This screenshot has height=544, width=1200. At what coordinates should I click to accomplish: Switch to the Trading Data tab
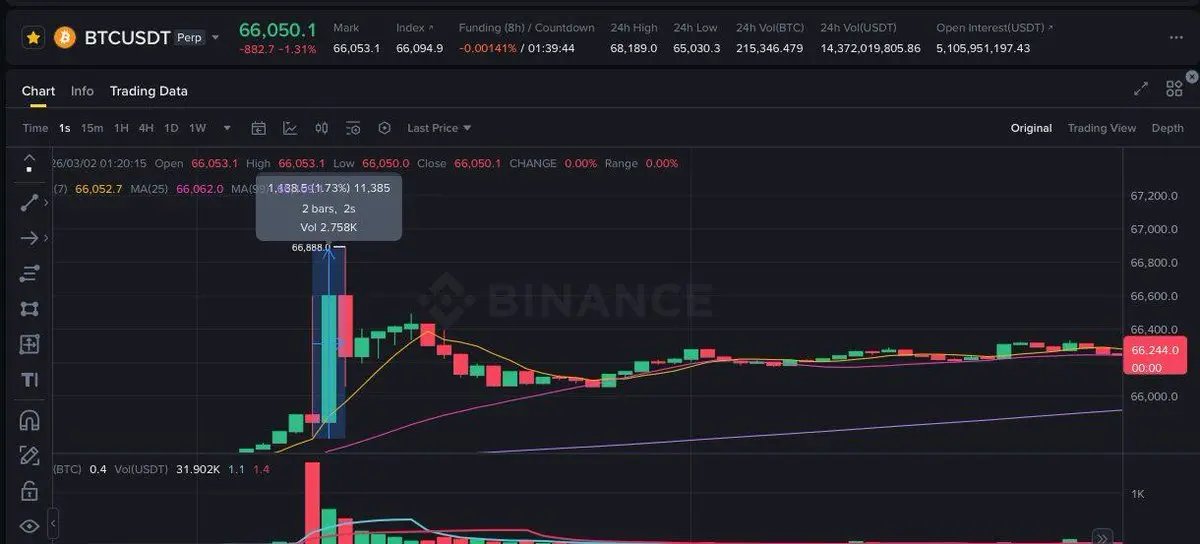[148, 91]
